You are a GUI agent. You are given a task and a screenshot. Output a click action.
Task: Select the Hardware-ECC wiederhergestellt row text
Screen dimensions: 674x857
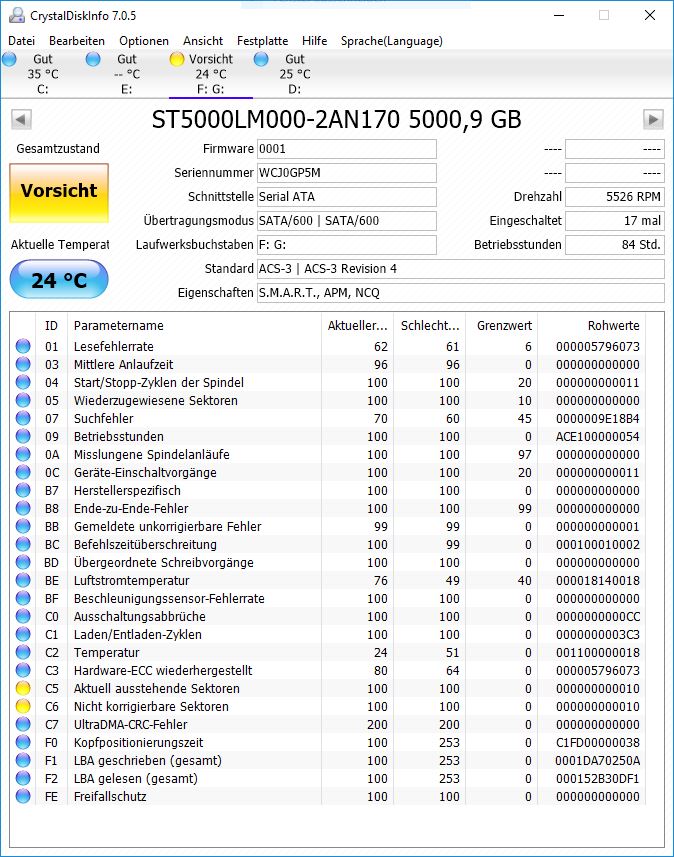pos(163,671)
